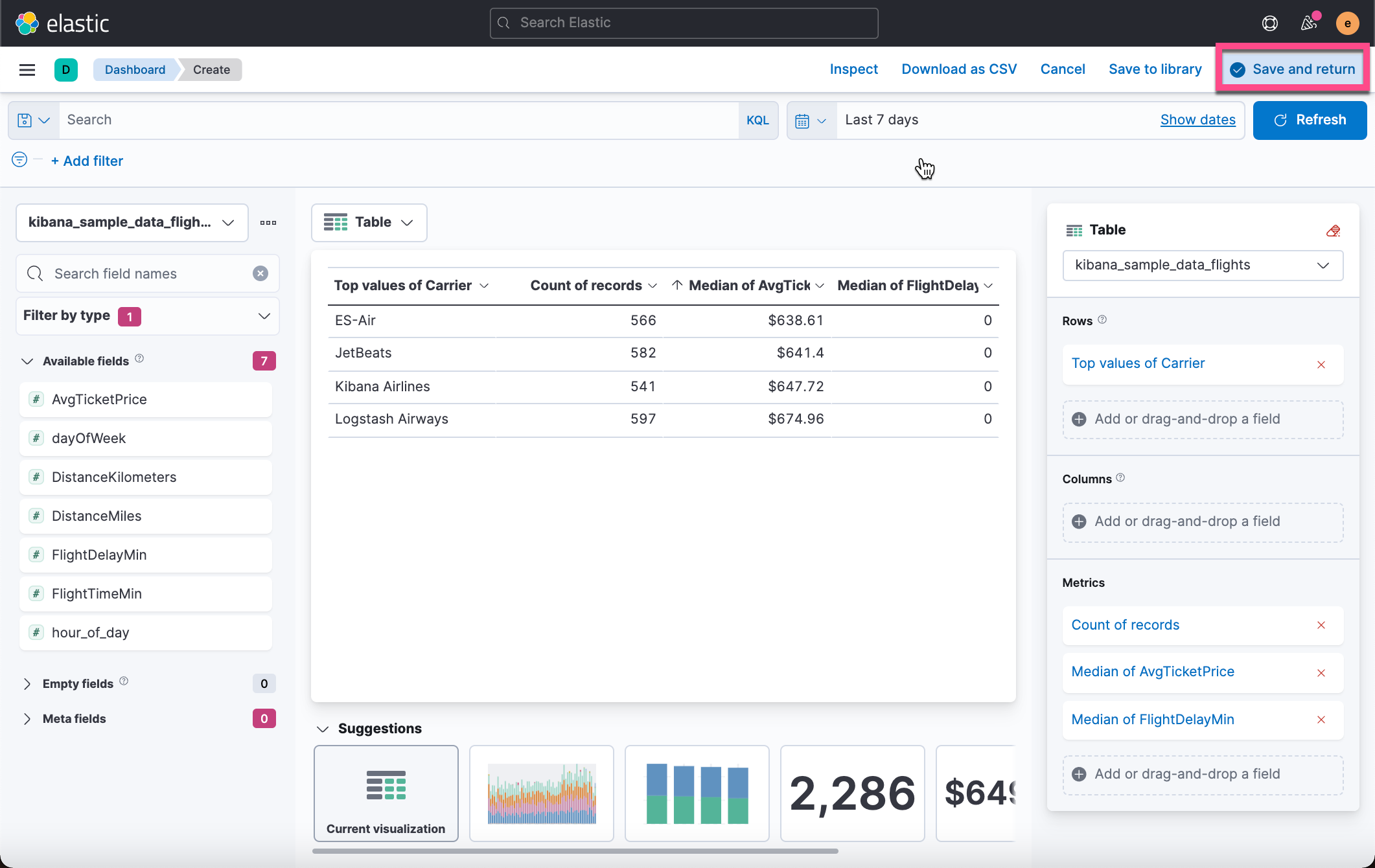Click the reset layer eraser icon
Screen dimensions: 1375x868
pos(1332,231)
